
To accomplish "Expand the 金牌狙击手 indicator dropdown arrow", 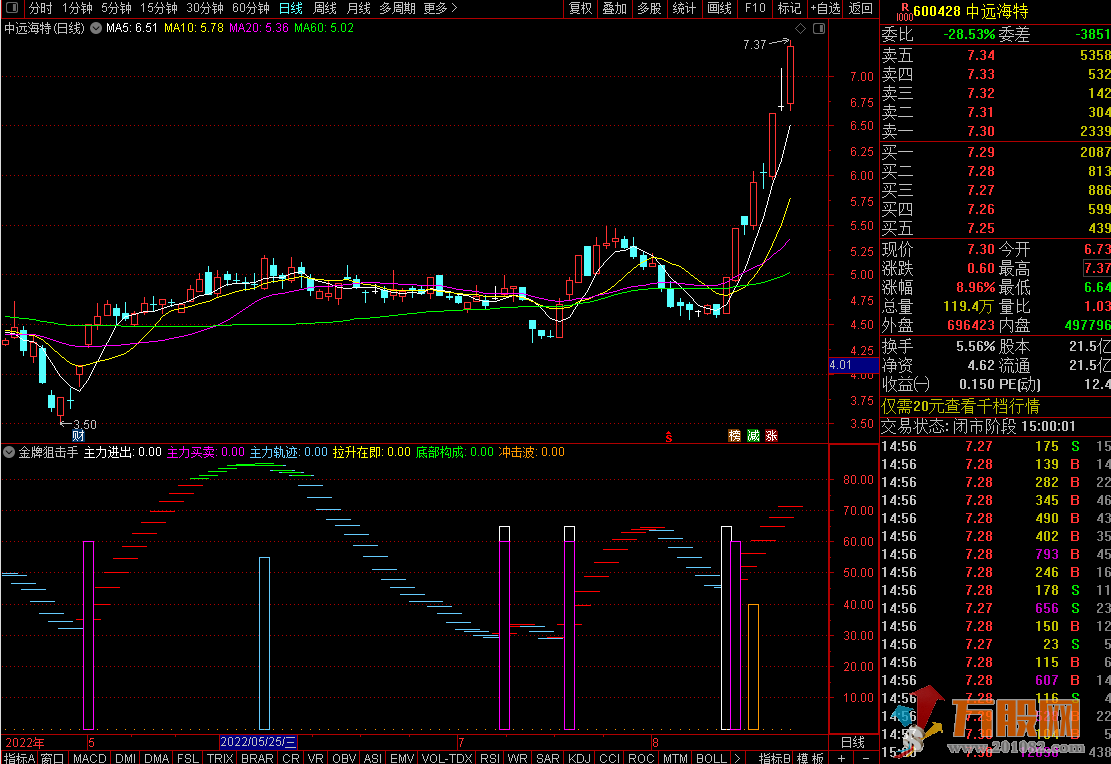I will pyautogui.click(x=9, y=452).
